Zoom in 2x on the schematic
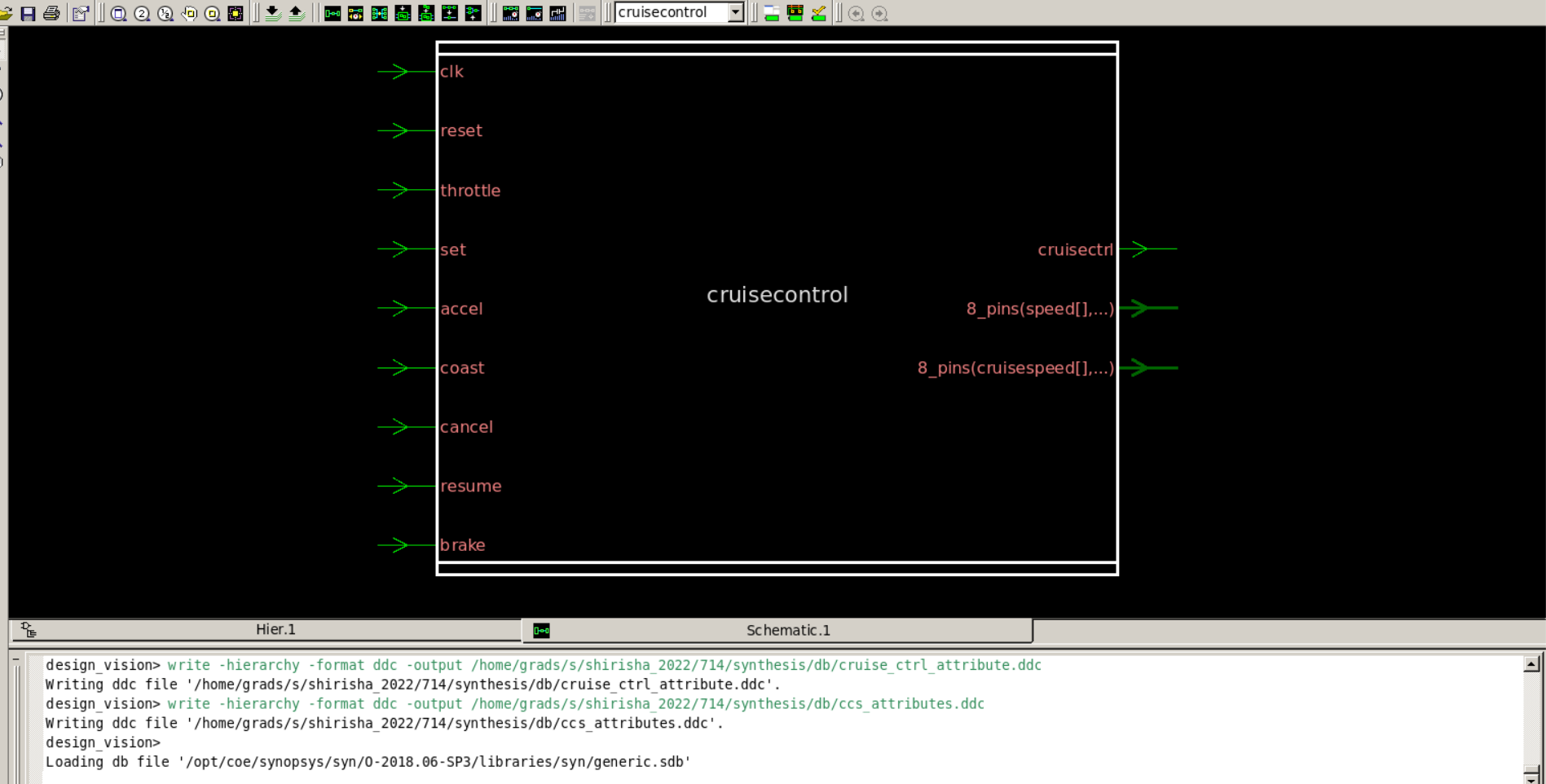Image resolution: width=1546 pixels, height=784 pixels. pos(140,12)
